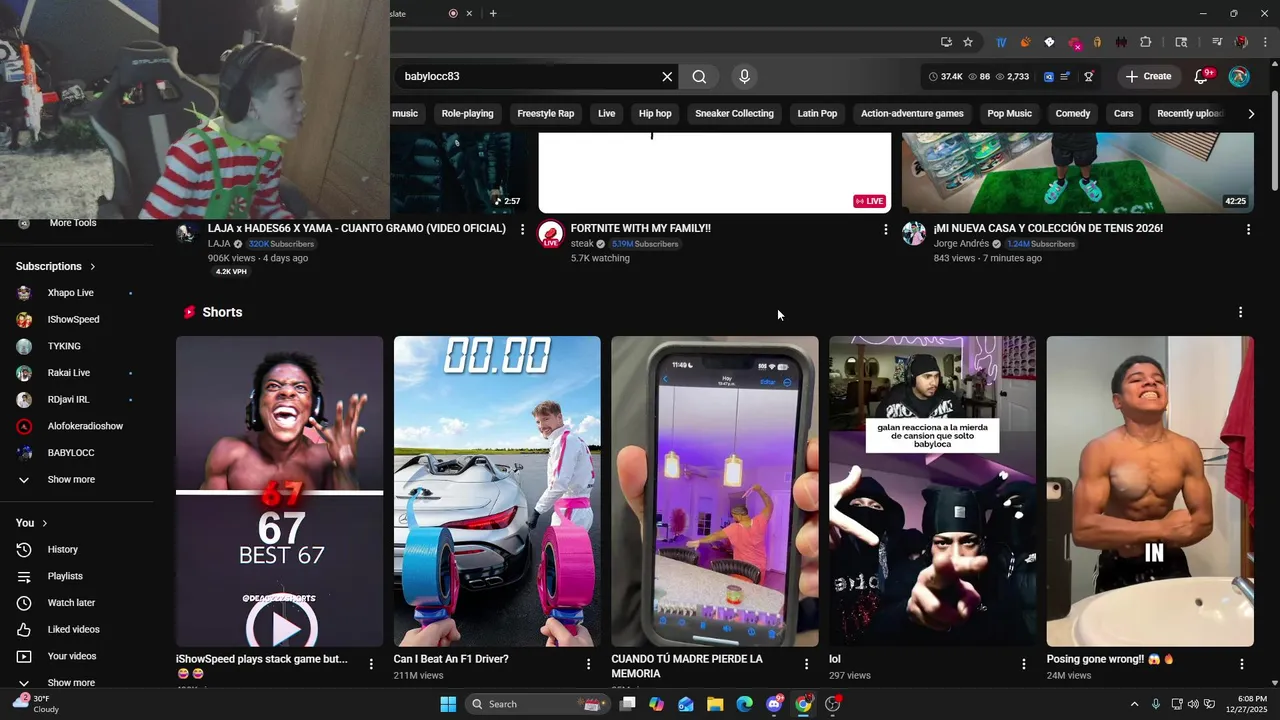
Task: Open Microsoft Edge from taskbar
Action: click(744, 704)
